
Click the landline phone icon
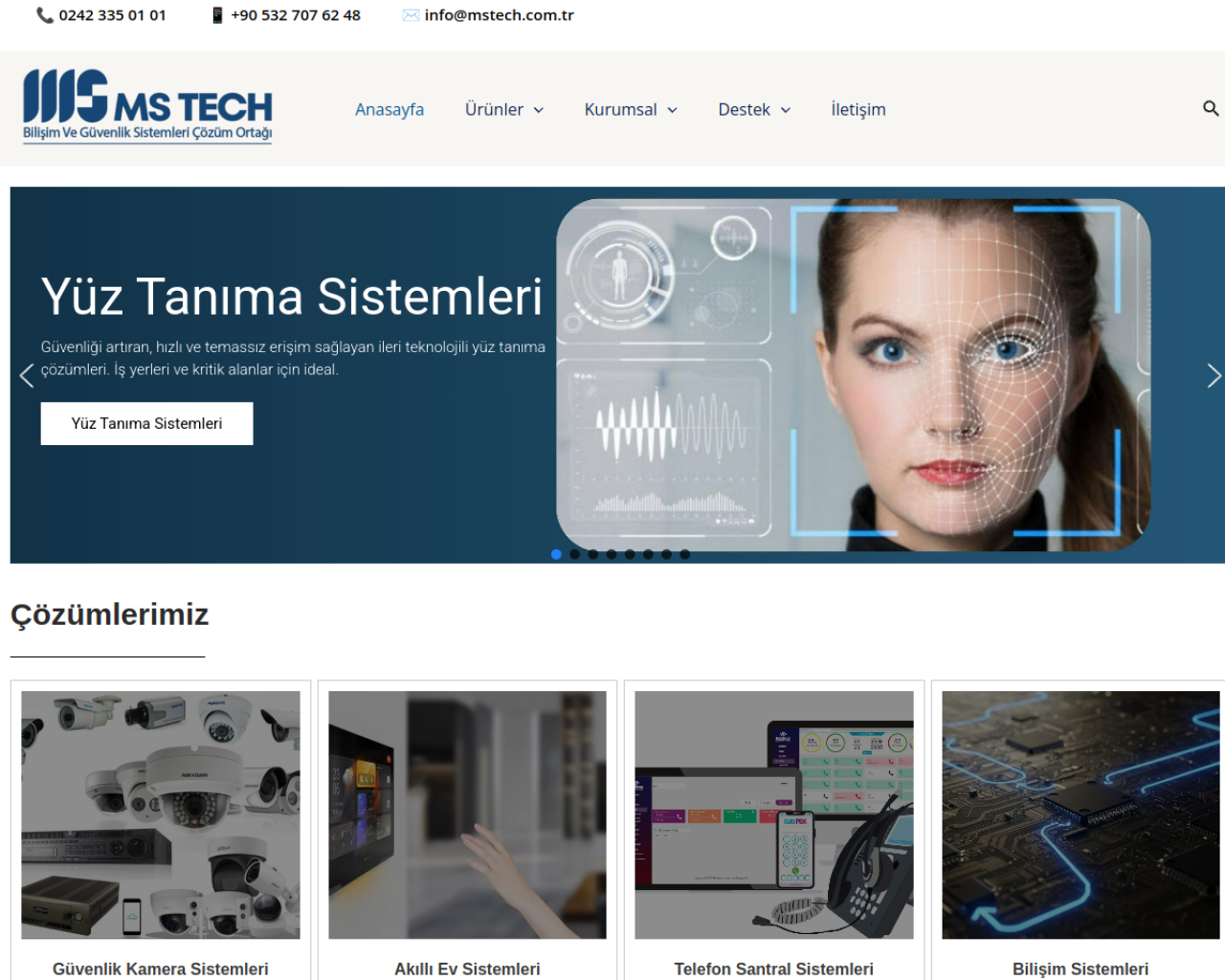tap(45, 15)
